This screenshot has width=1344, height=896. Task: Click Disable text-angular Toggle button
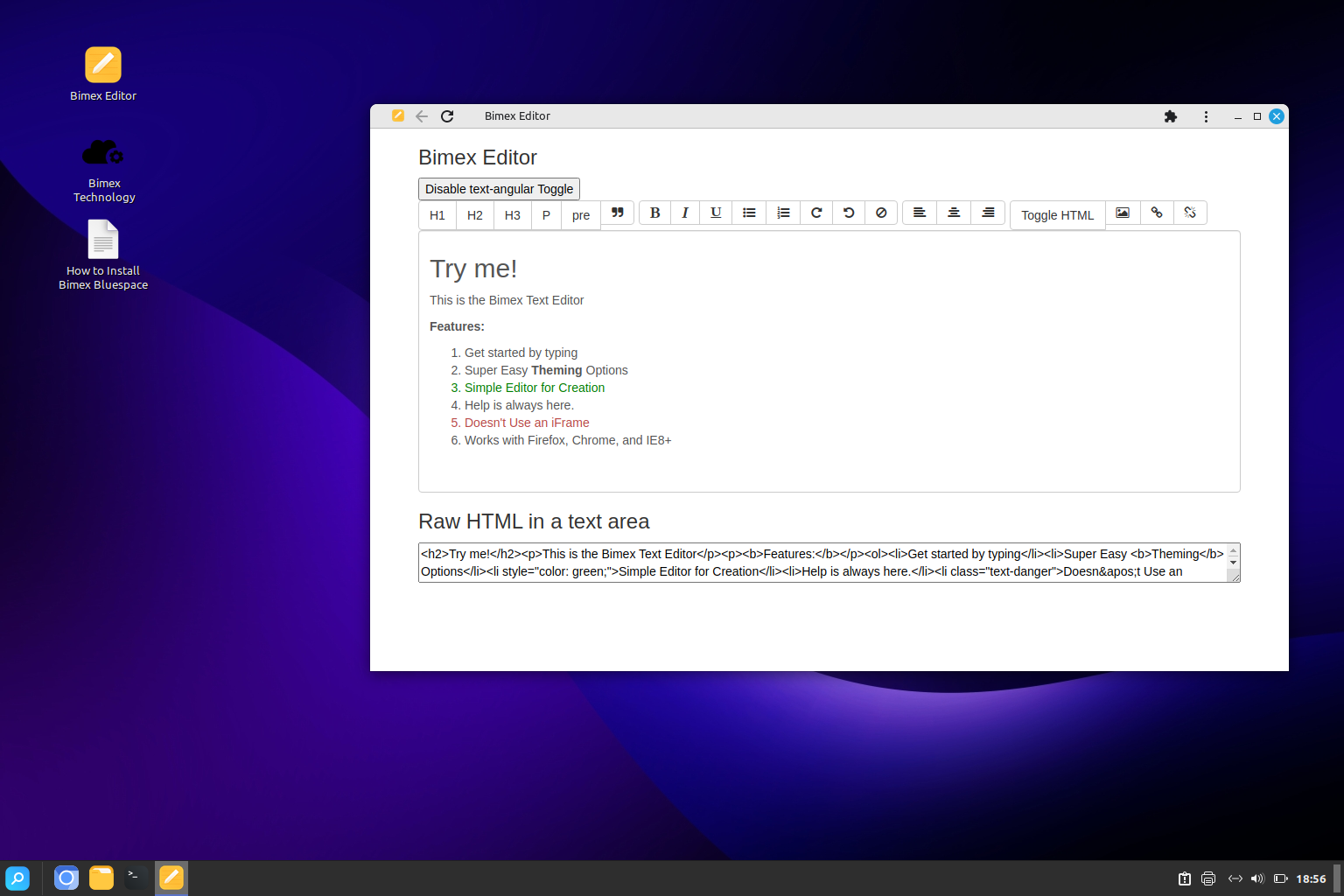[x=499, y=189]
